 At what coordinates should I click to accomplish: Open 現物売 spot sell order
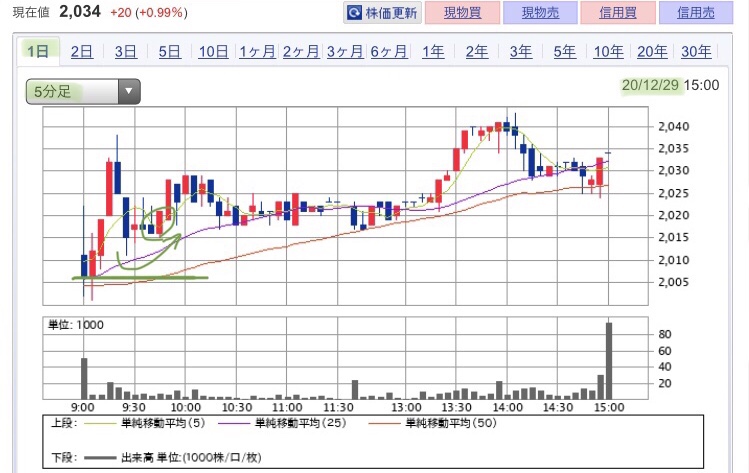(x=540, y=12)
